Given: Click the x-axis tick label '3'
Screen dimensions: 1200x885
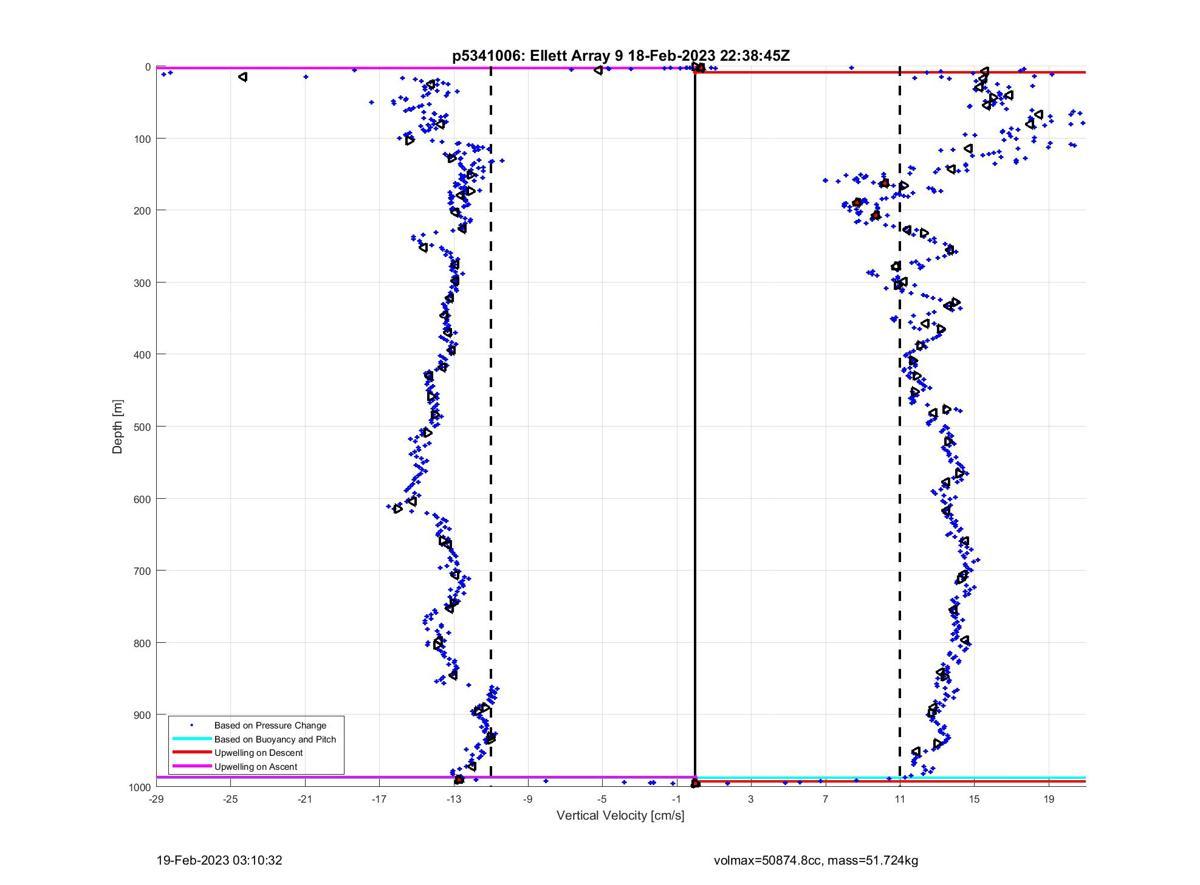Looking at the screenshot, I should [751, 799].
